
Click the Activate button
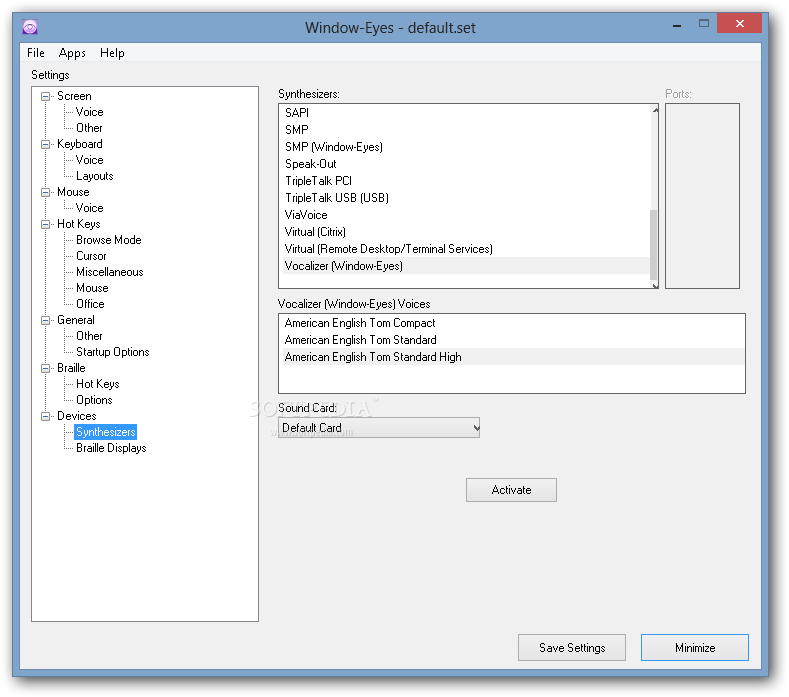click(x=511, y=490)
